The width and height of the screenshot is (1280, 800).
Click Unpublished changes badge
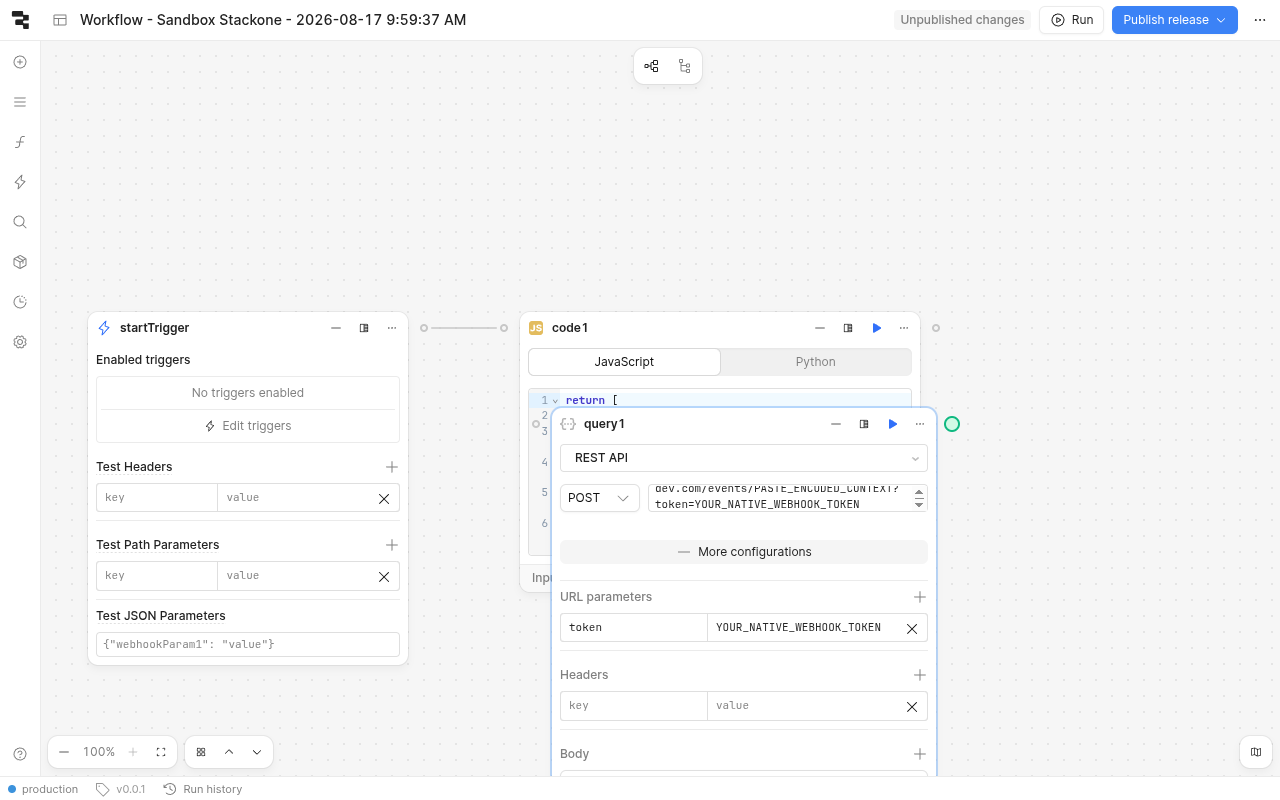click(x=962, y=20)
